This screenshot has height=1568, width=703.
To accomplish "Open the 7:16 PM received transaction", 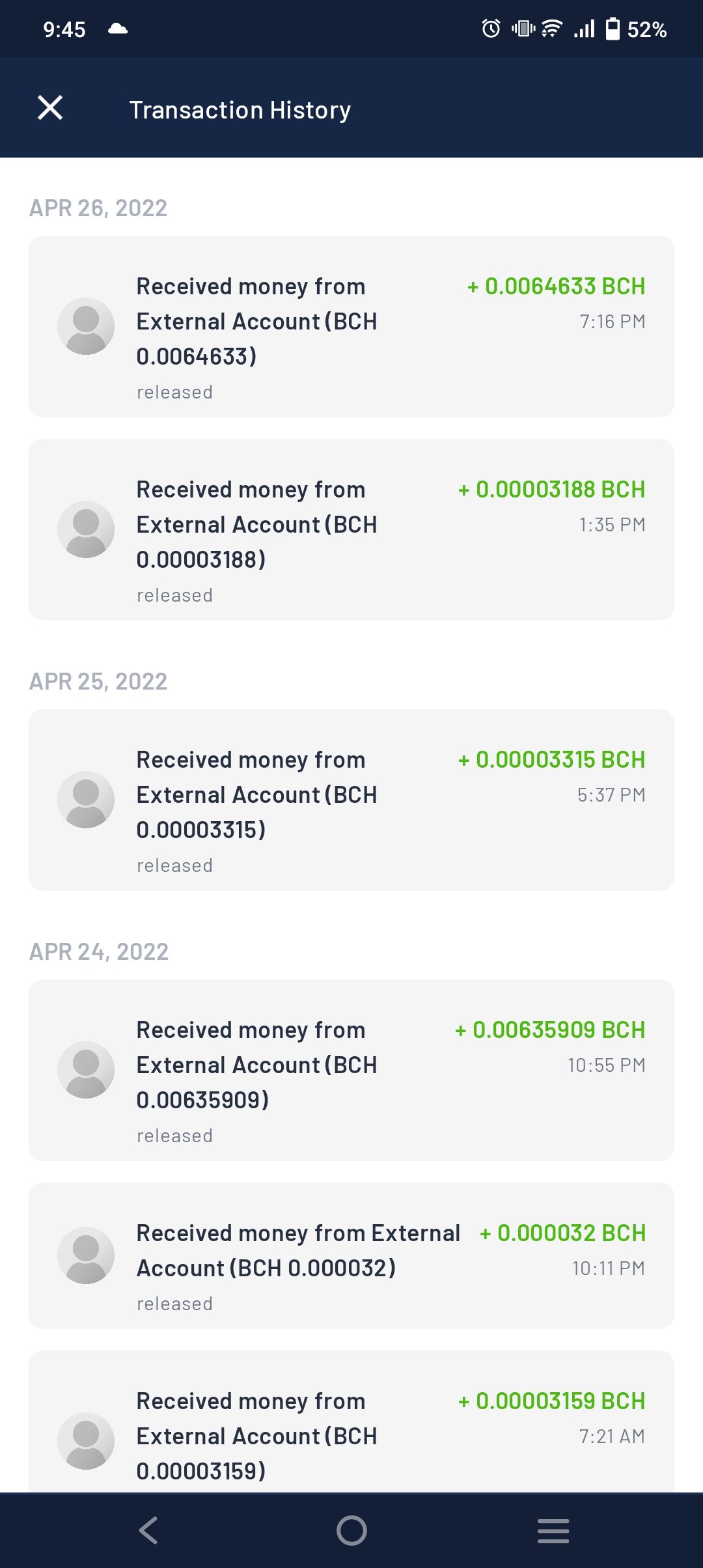I will 351,326.
